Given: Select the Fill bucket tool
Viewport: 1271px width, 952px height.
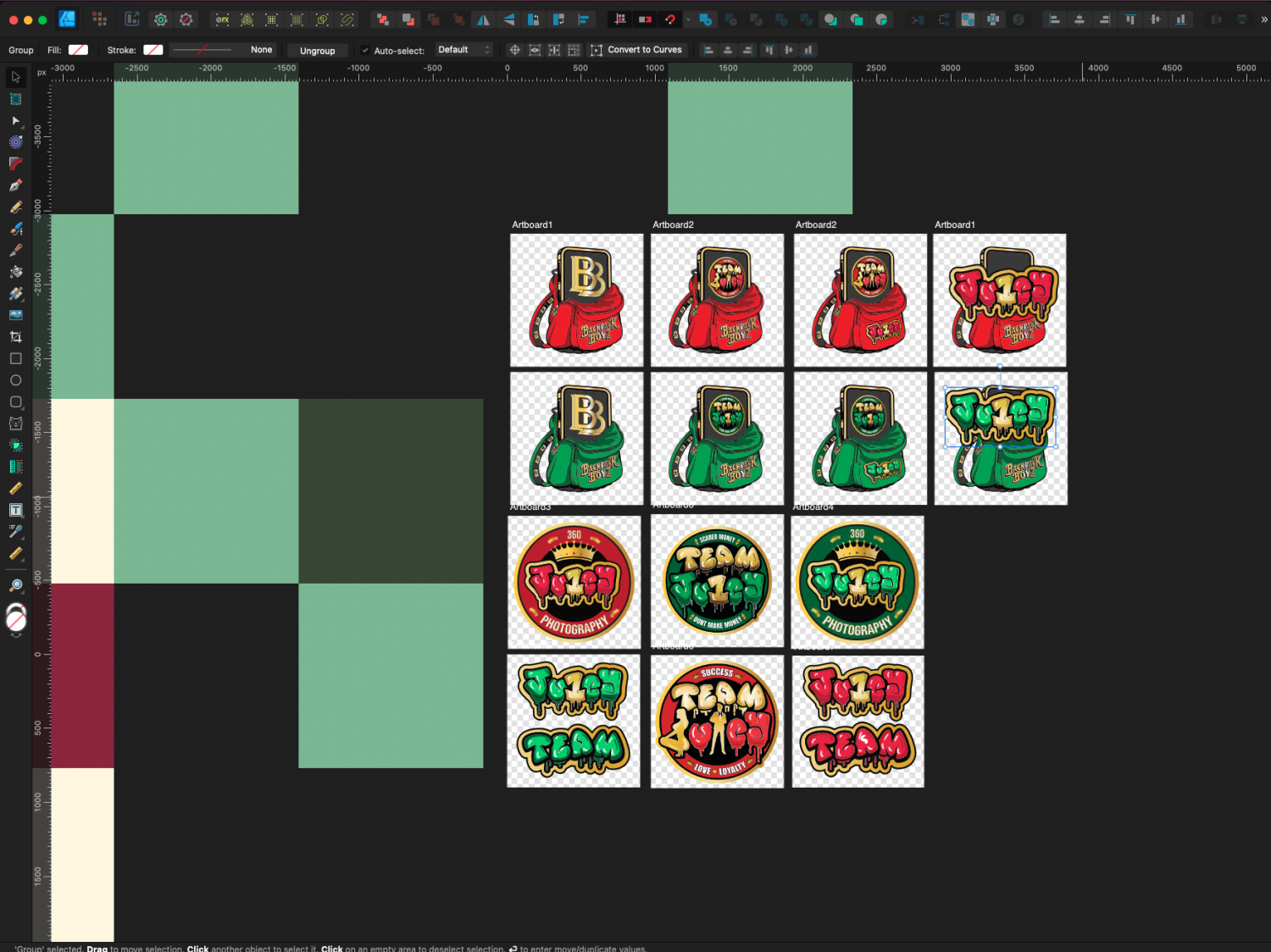Looking at the screenshot, I should [15, 272].
